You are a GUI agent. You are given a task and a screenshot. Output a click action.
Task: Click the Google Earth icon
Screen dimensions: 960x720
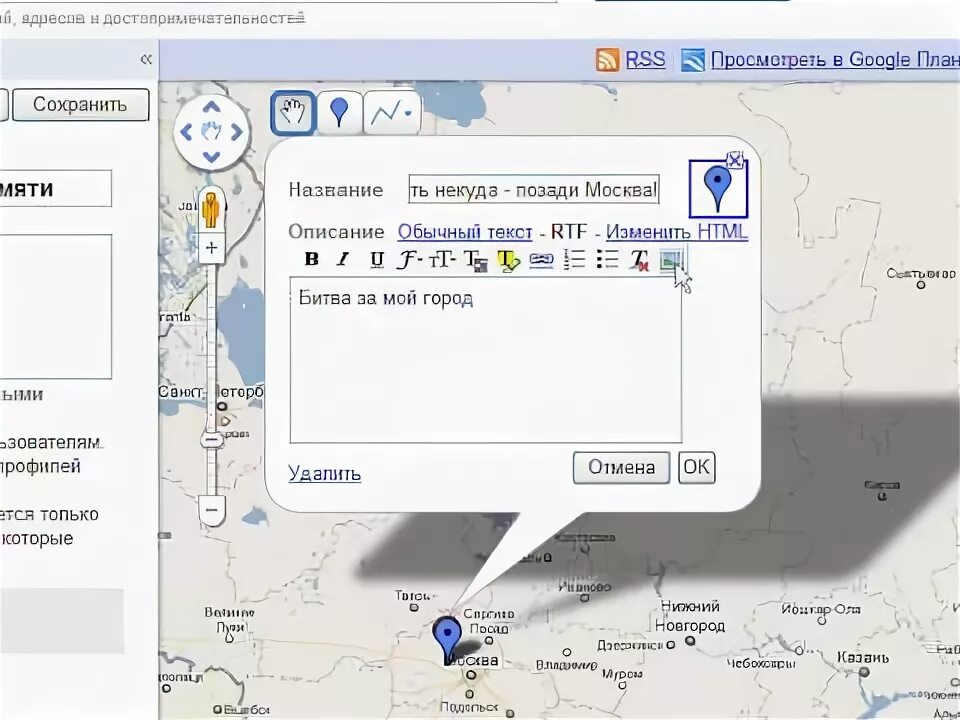coord(693,60)
